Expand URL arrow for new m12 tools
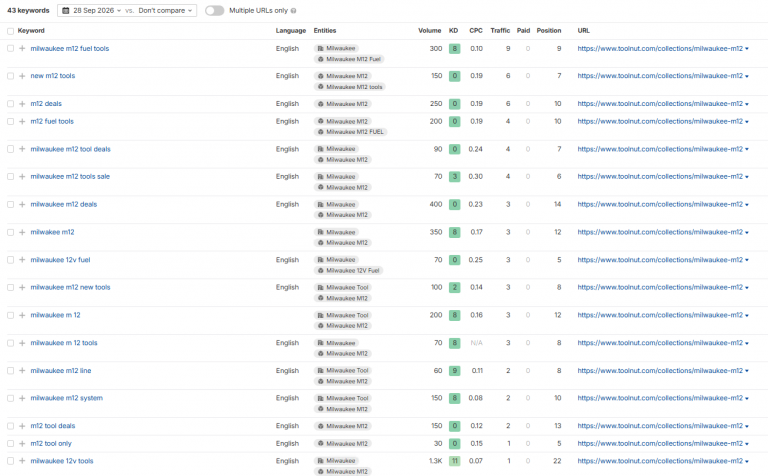The image size is (768, 476). (747, 76)
